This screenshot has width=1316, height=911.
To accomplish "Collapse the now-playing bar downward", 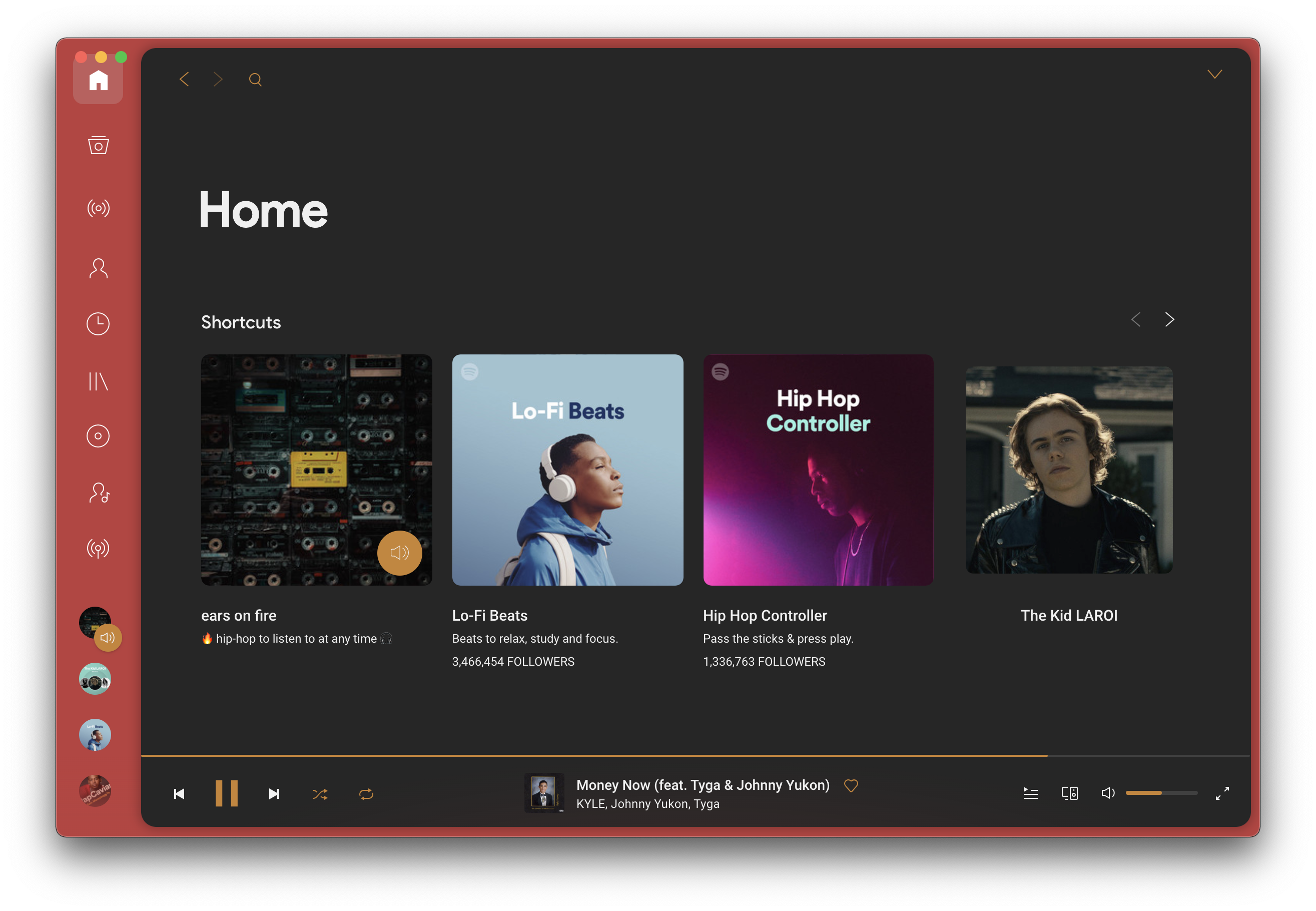I will [1215, 74].
